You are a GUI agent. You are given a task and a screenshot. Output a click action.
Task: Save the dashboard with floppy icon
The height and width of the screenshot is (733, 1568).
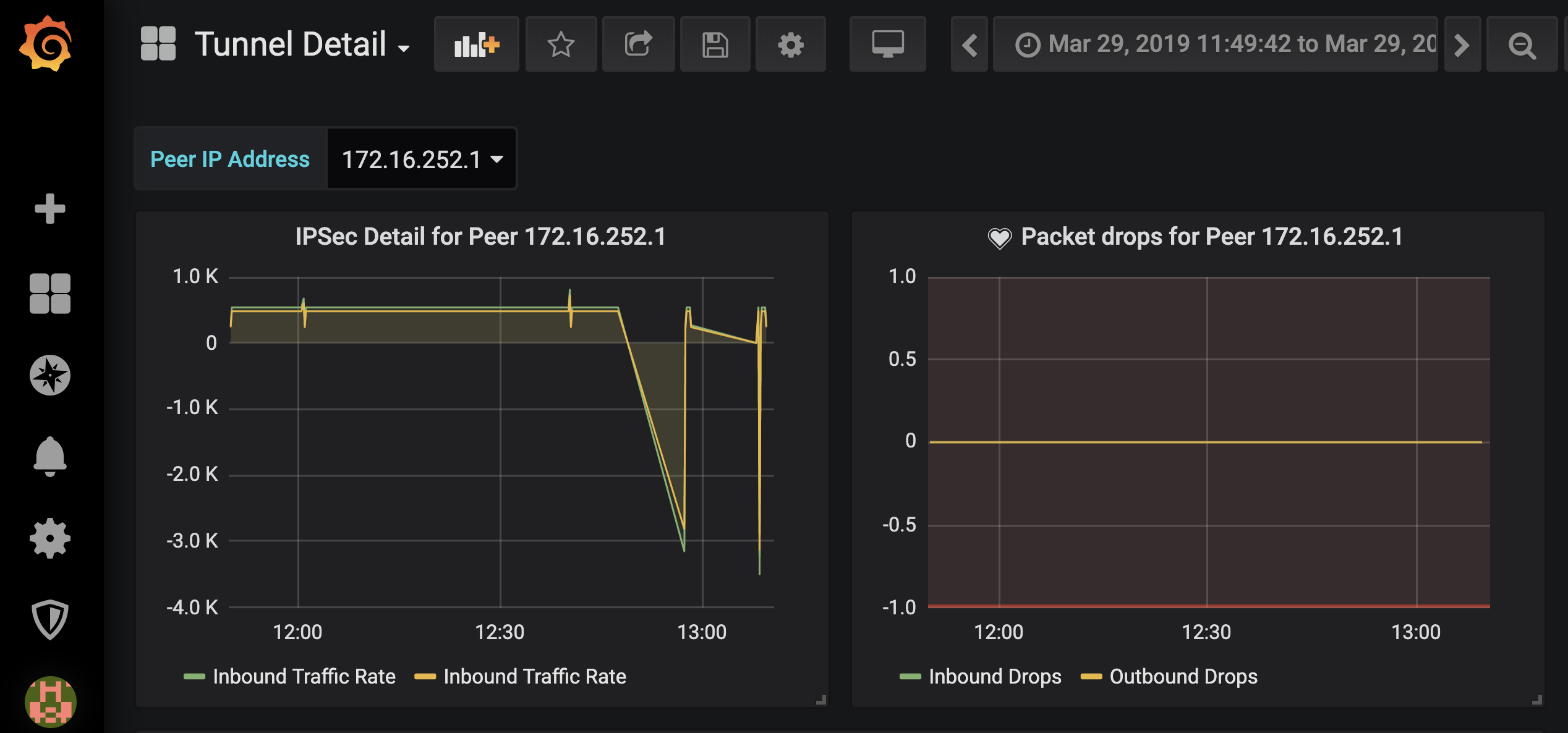point(715,44)
